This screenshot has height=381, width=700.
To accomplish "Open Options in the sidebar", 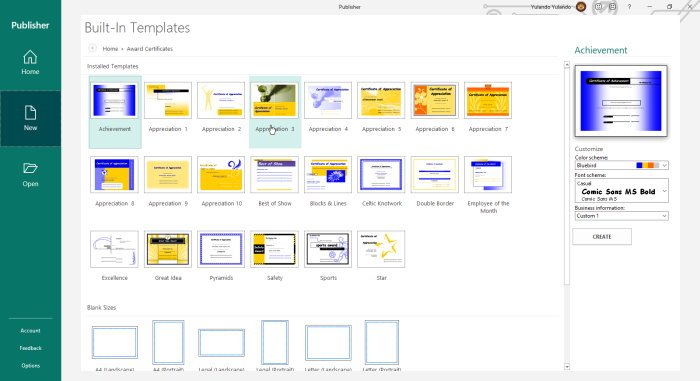I will pos(30,365).
